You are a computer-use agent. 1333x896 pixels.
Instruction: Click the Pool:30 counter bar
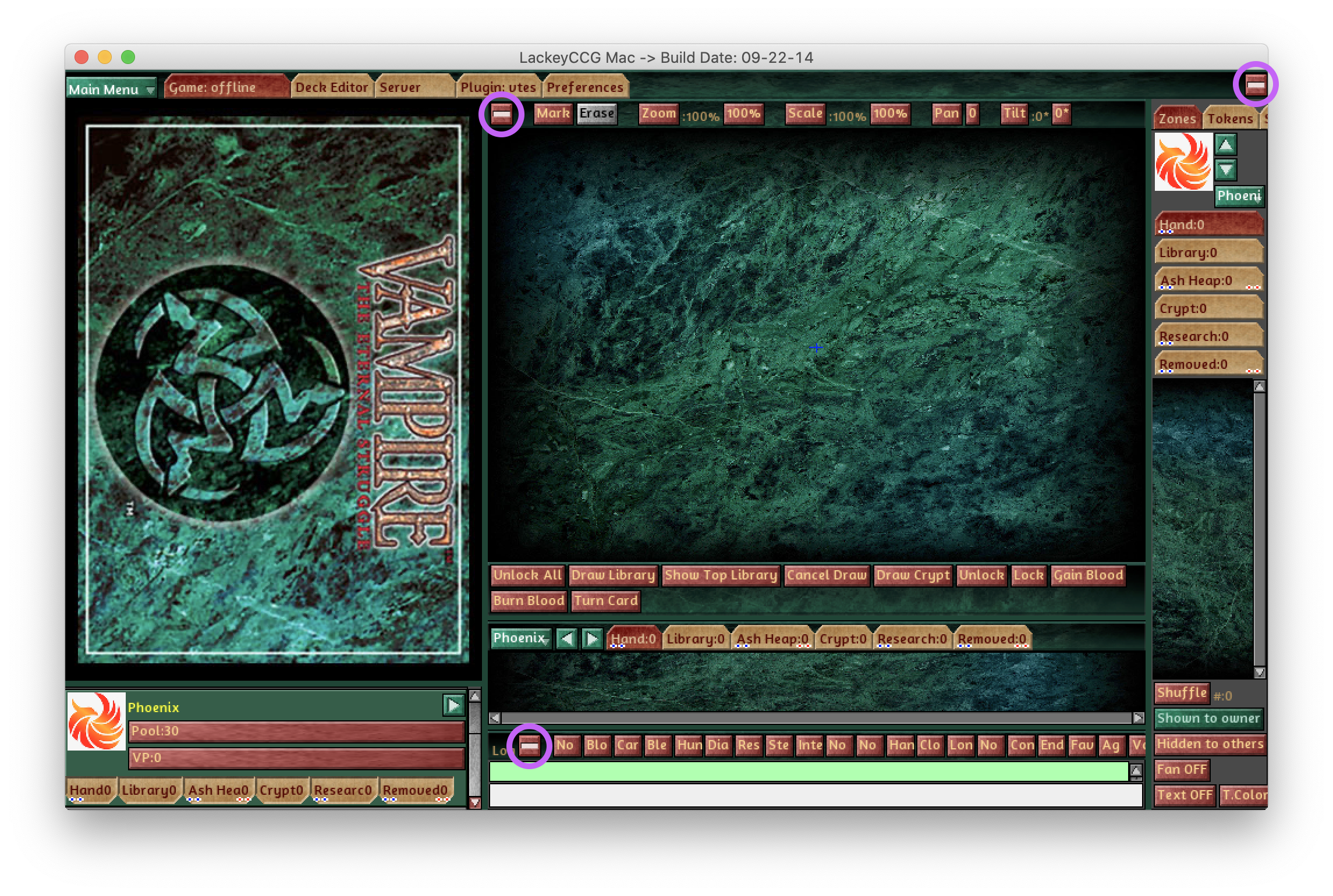296,731
